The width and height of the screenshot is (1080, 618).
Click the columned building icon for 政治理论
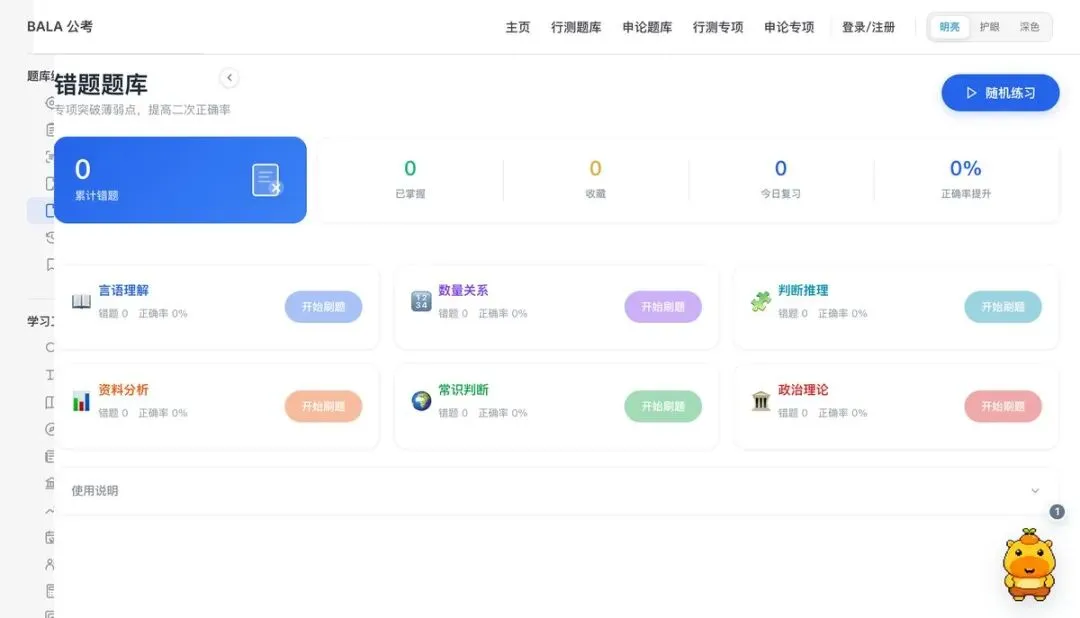tap(760, 400)
